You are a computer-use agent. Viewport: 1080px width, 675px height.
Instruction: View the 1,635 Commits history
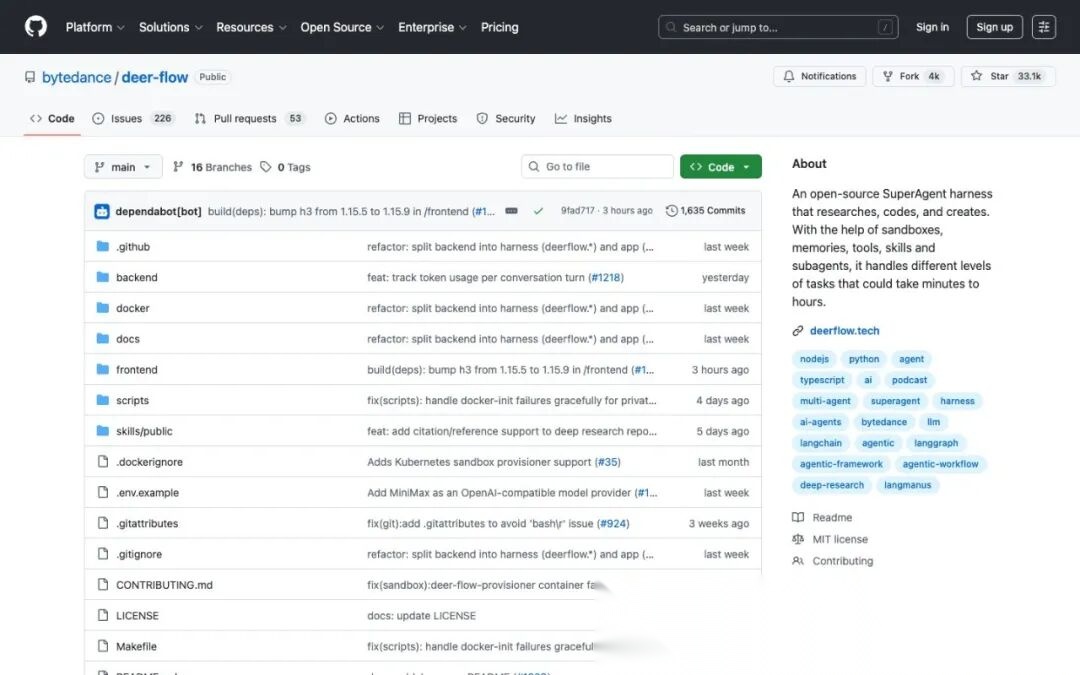(x=705, y=211)
